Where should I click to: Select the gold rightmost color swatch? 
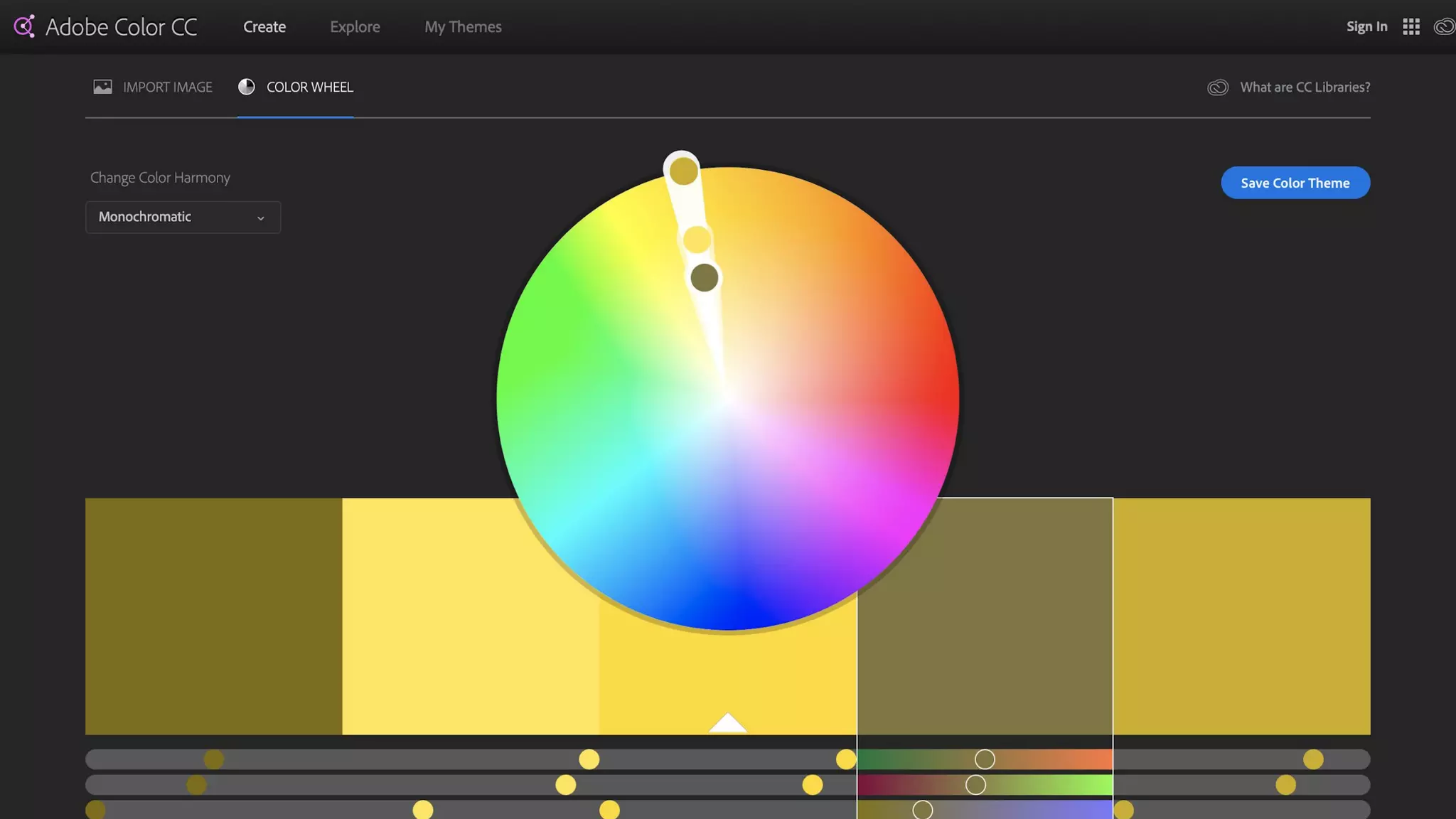pyautogui.click(x=1241, y=616)
